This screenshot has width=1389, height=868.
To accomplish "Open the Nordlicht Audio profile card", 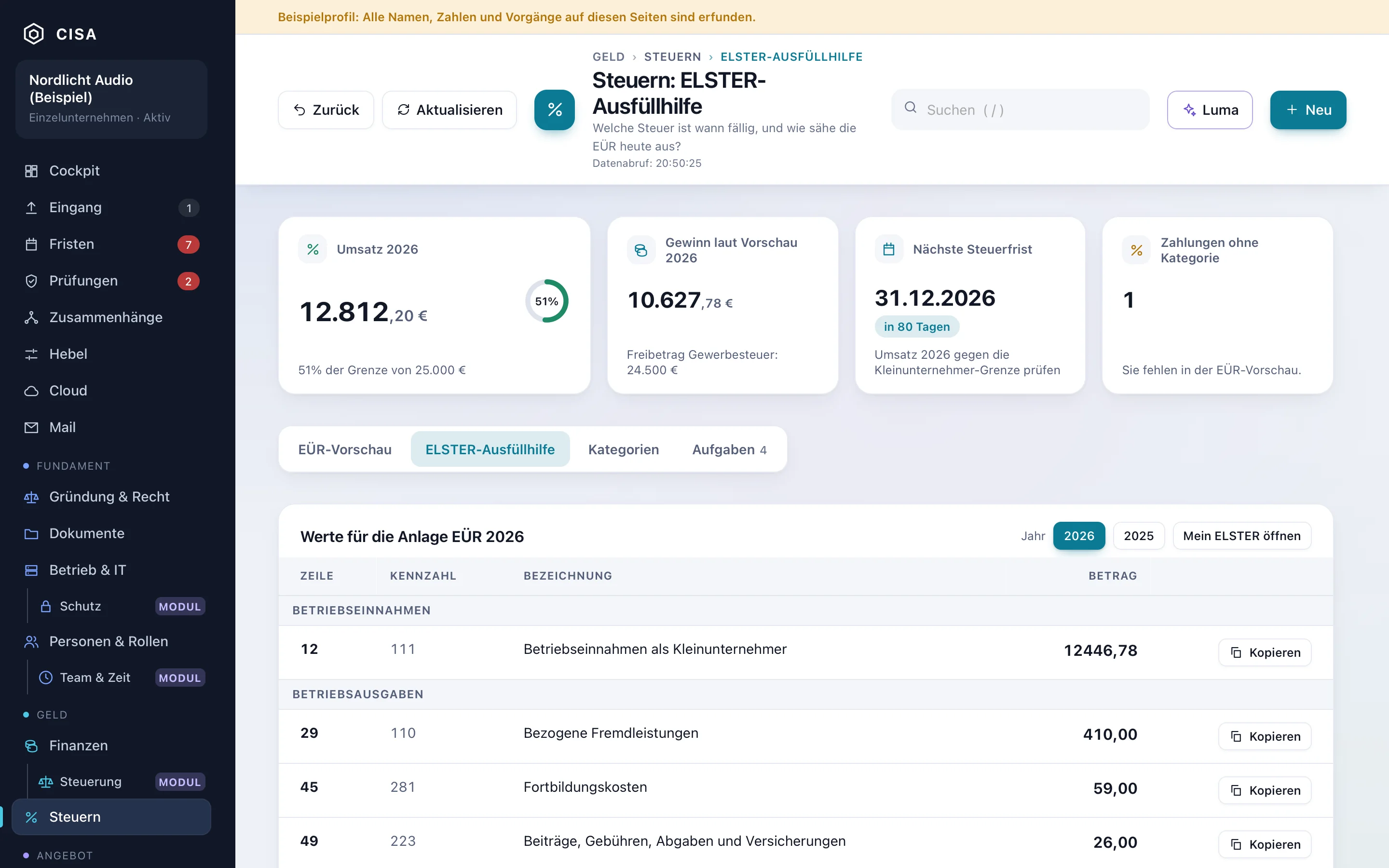I will click(111, 99).
